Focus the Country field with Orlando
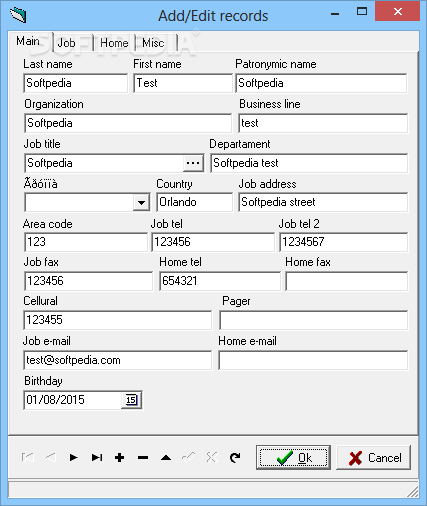427x506 pixels. pos(194,202)
